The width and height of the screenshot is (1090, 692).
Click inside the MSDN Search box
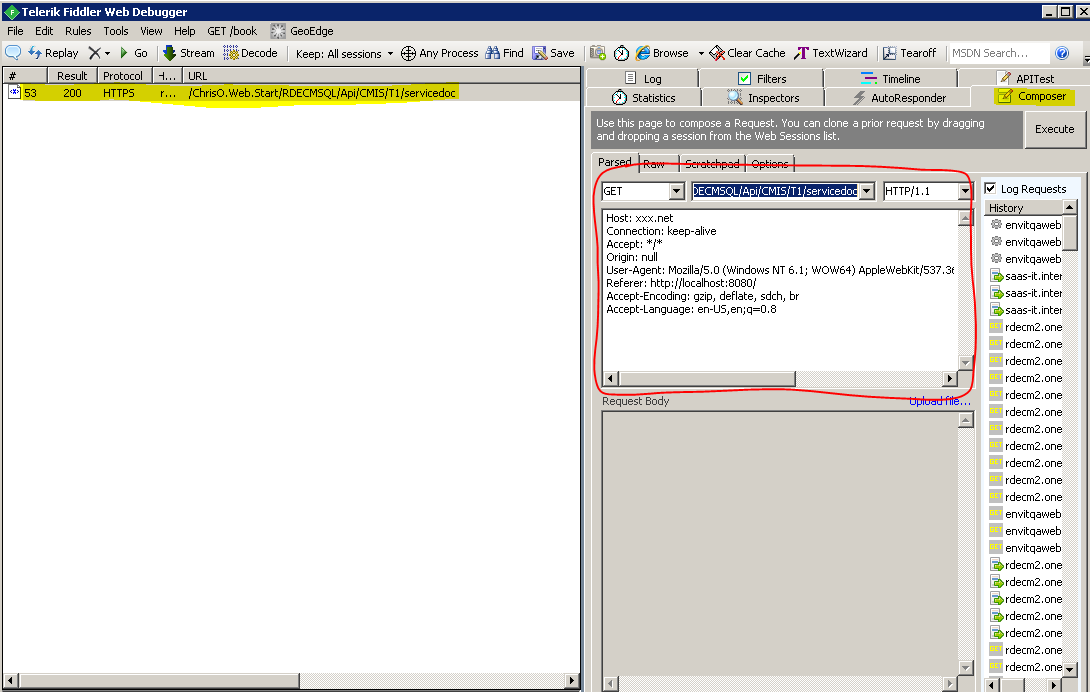coord(998,53)
